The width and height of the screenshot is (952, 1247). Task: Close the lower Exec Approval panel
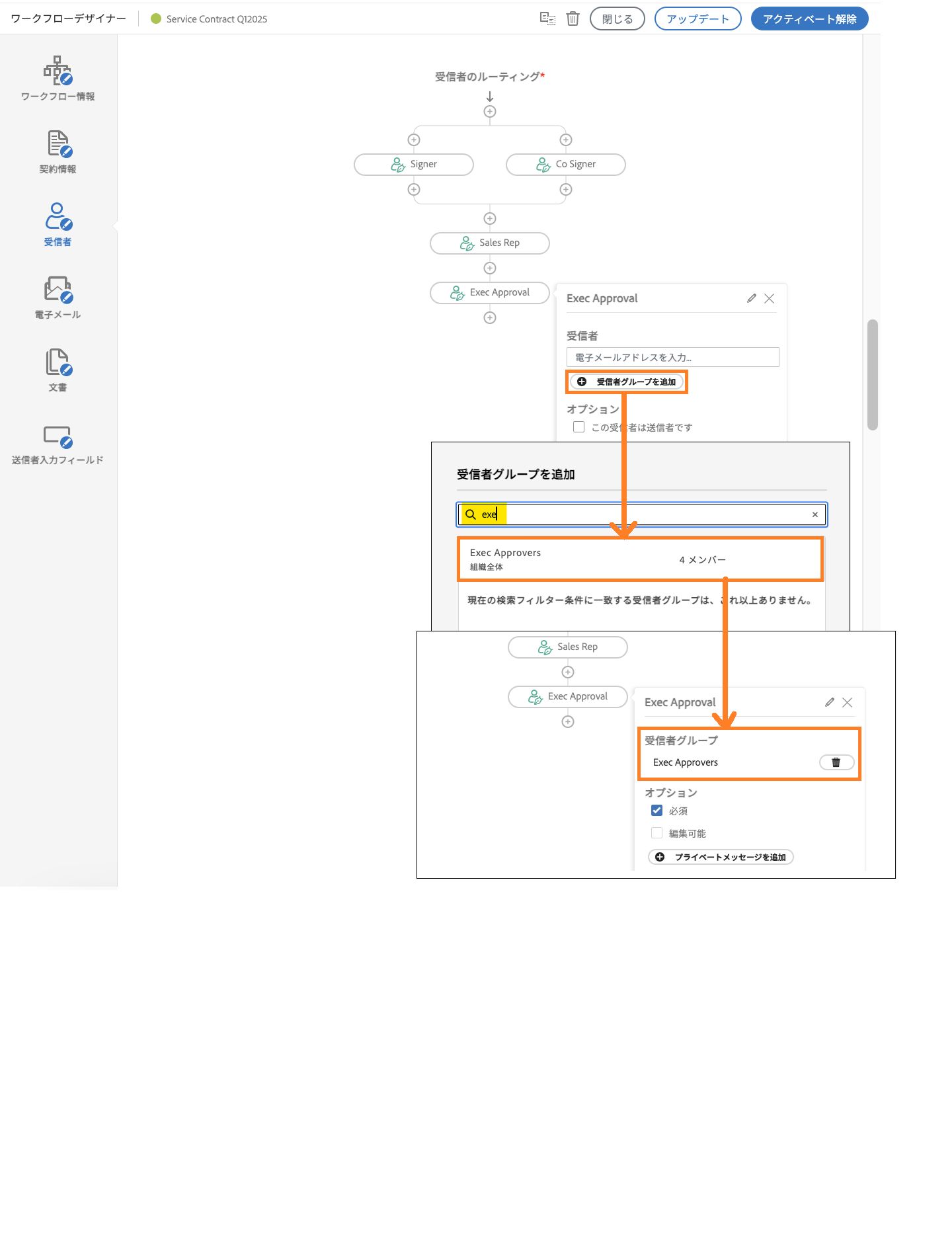pyautogui.click(x=848, y=702)
